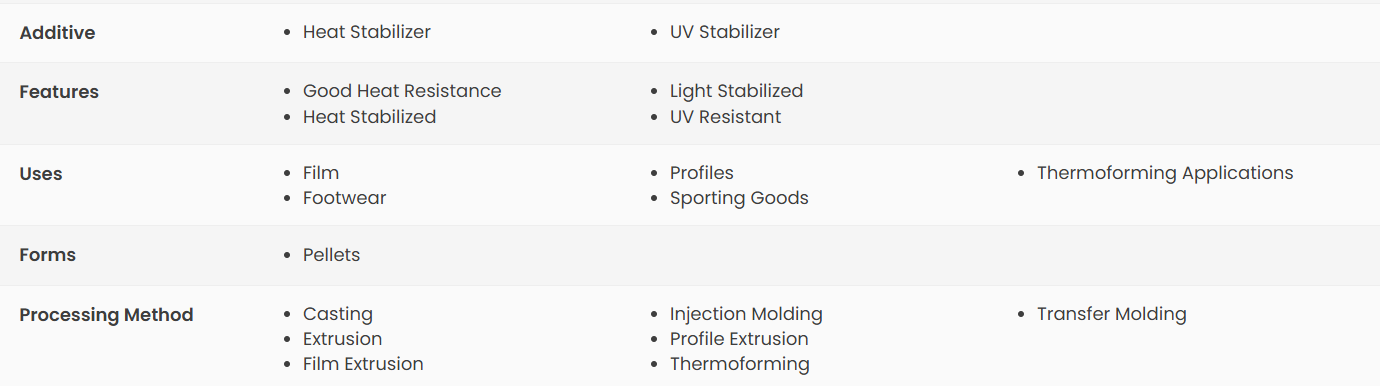This screenshot has height=386, width=1380.
Task: Select Sporting Goods use
Action: click(x=739, y=198)
